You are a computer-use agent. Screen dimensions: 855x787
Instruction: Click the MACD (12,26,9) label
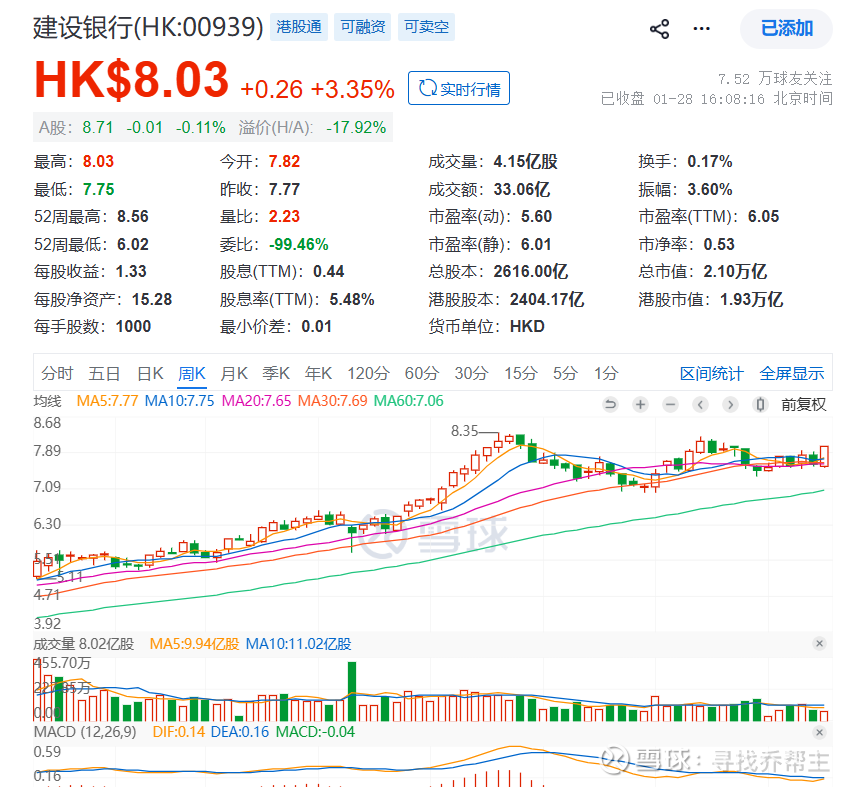(x=85, y=732)
